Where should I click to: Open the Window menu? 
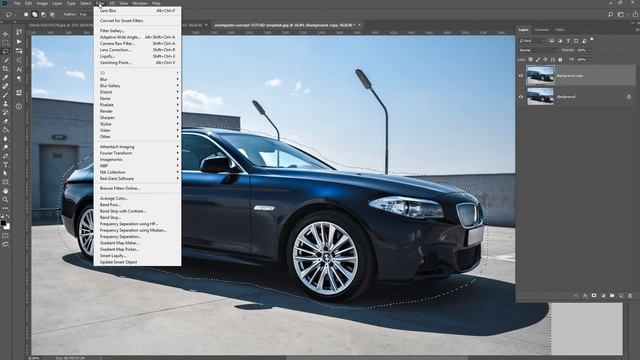click(x=140, y=3)
